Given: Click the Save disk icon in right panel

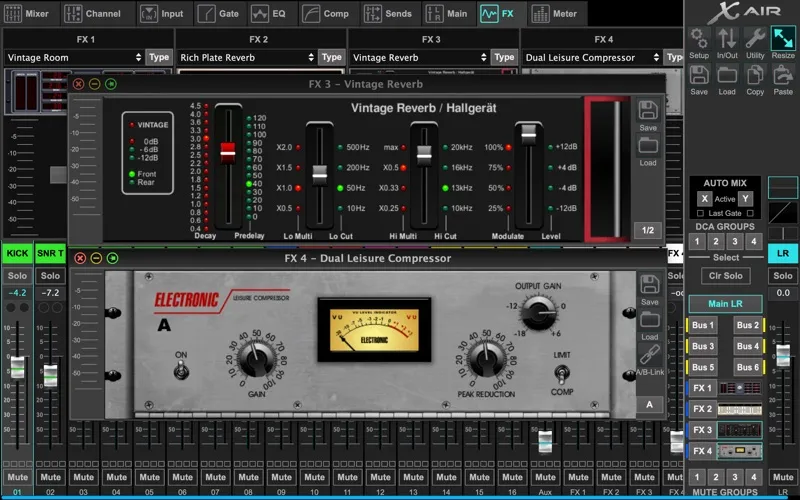Looking at the screenshot, I should [699, 80].
